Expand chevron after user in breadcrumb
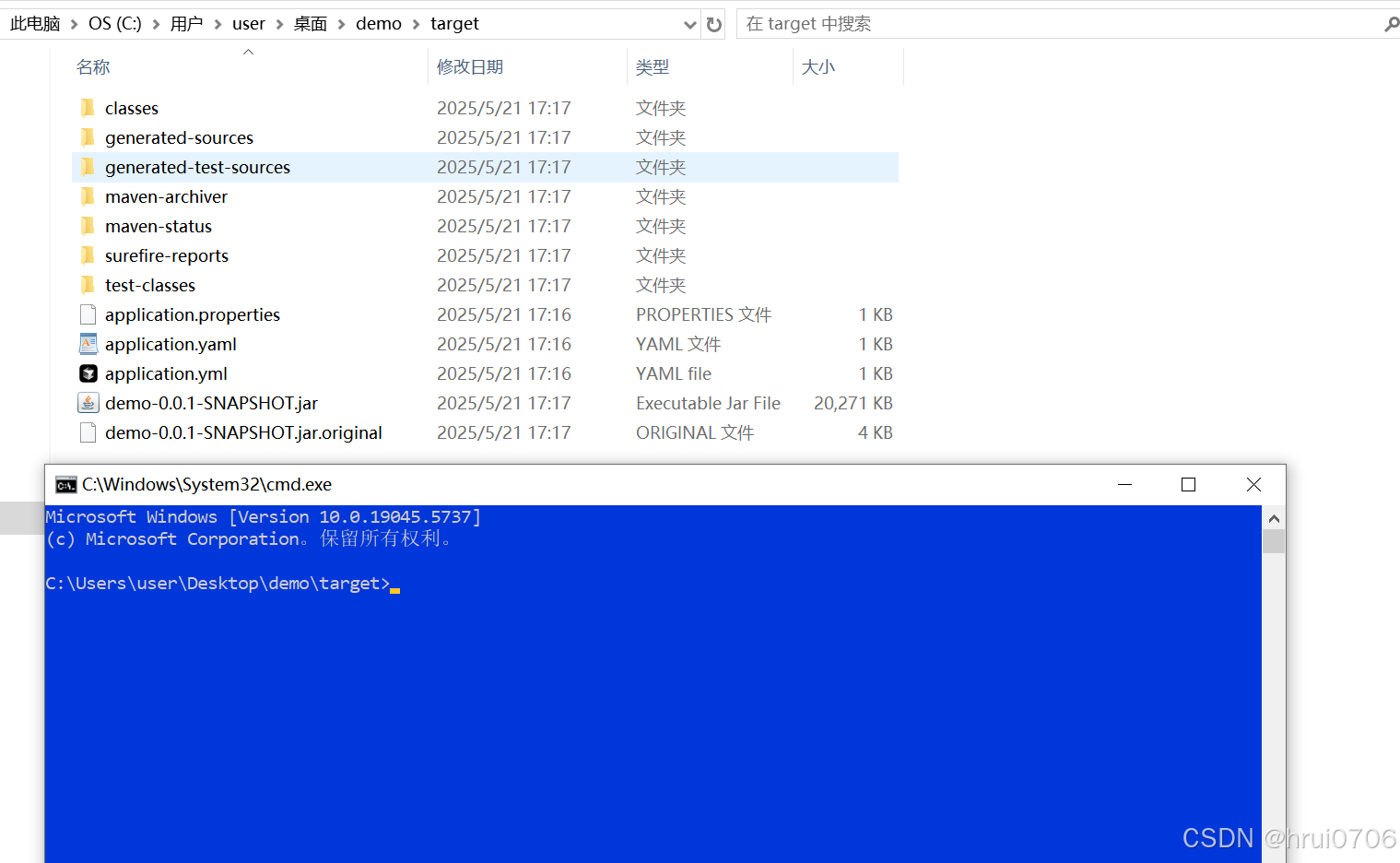This screenshot has width=1400, height=863. point(279,24)
